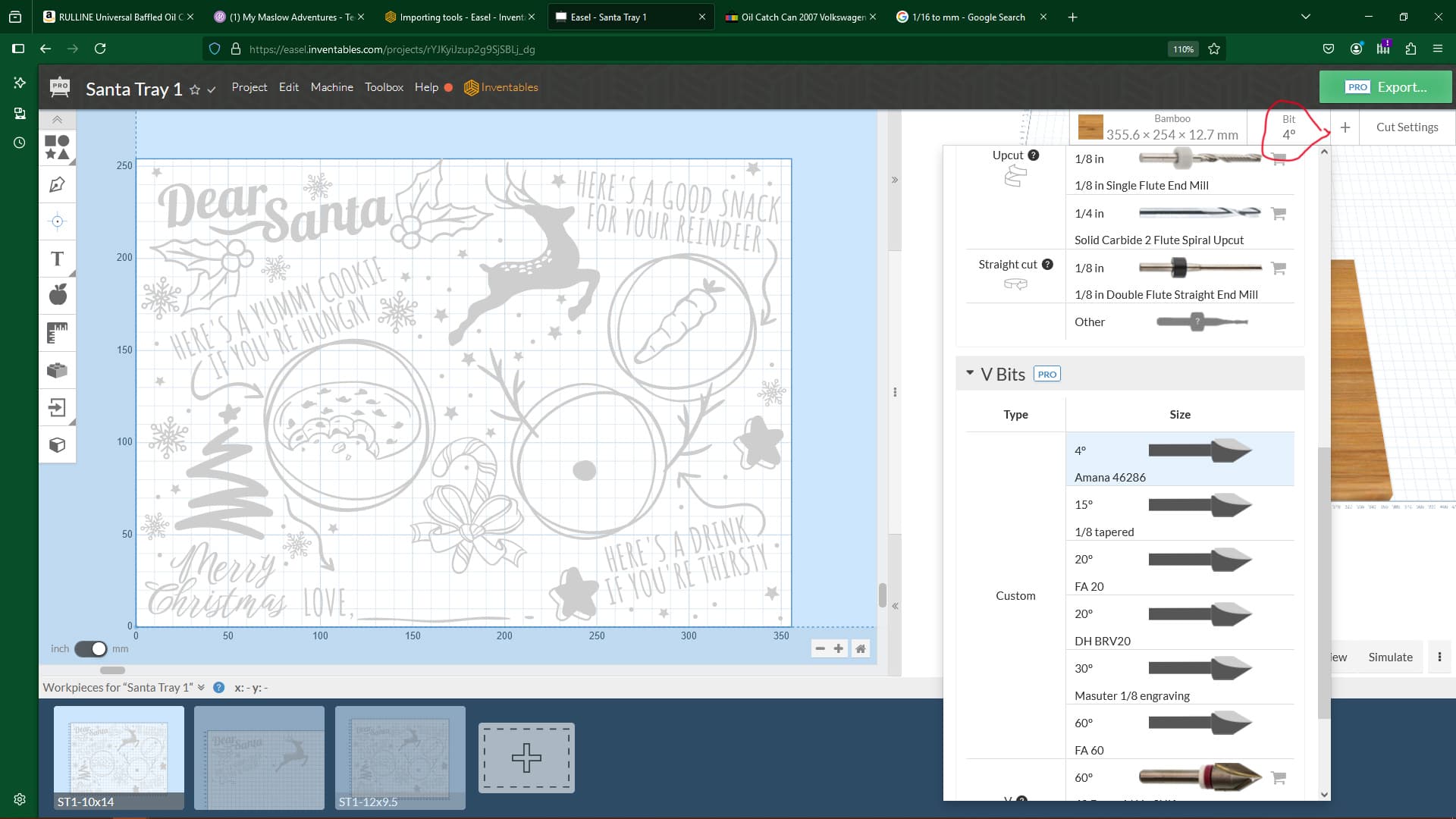This screenshot has height=819, width=1456.
Task: Star the Santa Tray 1 project
Action: (195, 89)
